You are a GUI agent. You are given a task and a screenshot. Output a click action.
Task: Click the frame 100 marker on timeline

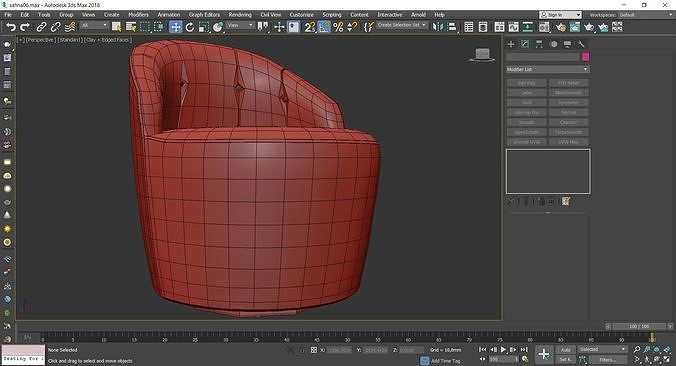(x=652, y=338)
